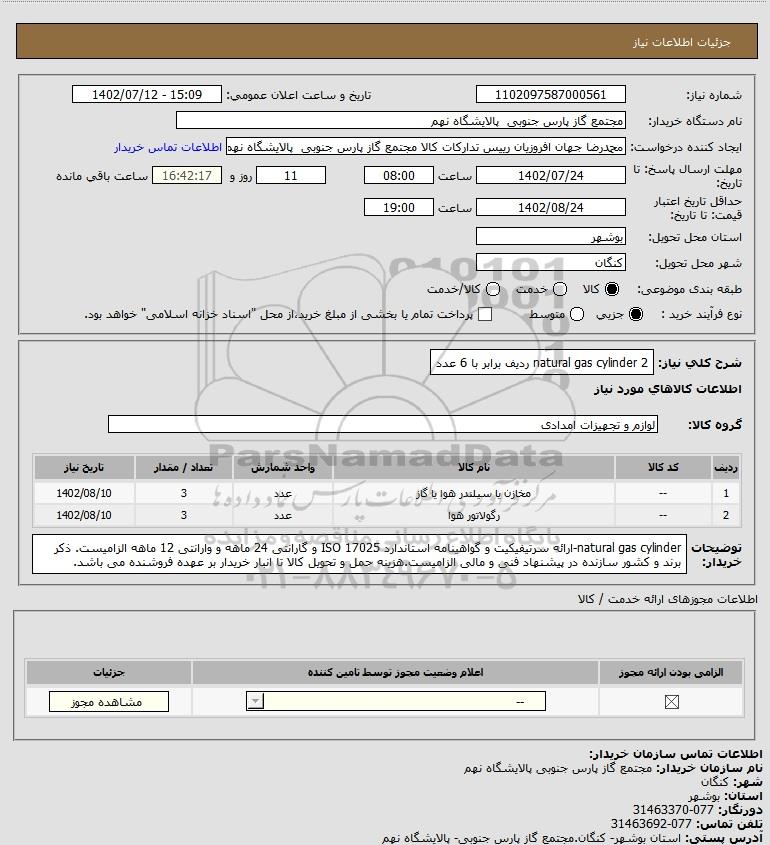Select the جزیی purchase type radio

pyautogui.click(x=636, y=314)
